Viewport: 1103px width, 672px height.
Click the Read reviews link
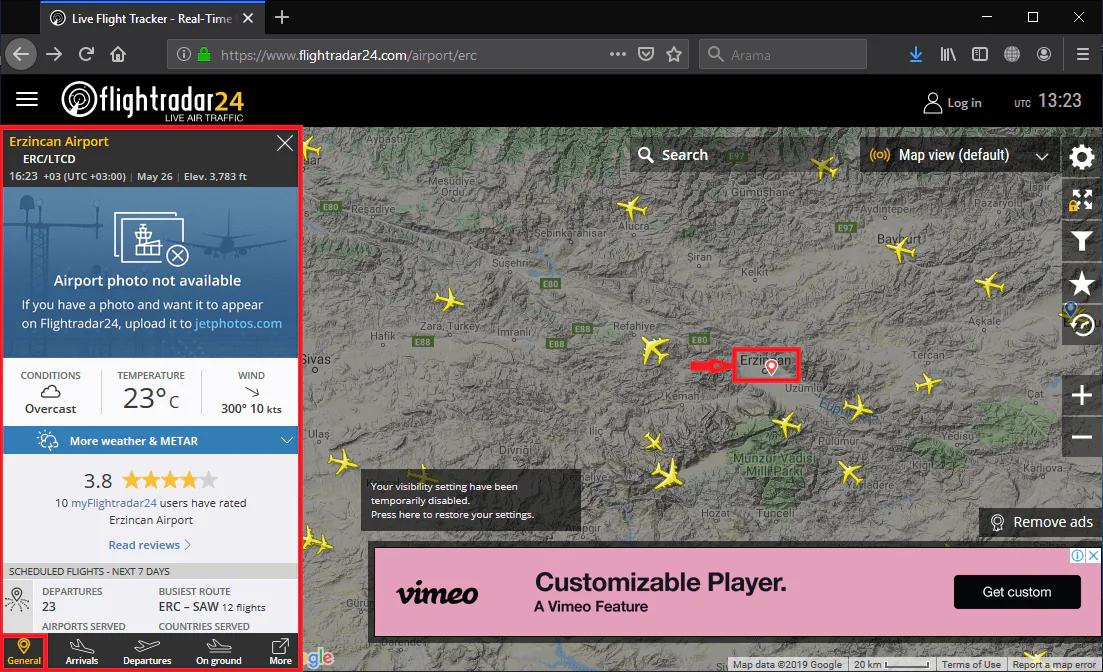pyautogui.click(x=150, y=545)
